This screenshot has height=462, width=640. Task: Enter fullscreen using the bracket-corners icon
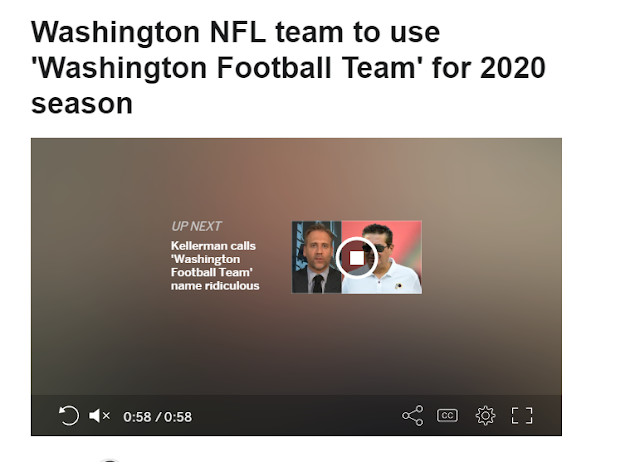click(x=522, y=416)
